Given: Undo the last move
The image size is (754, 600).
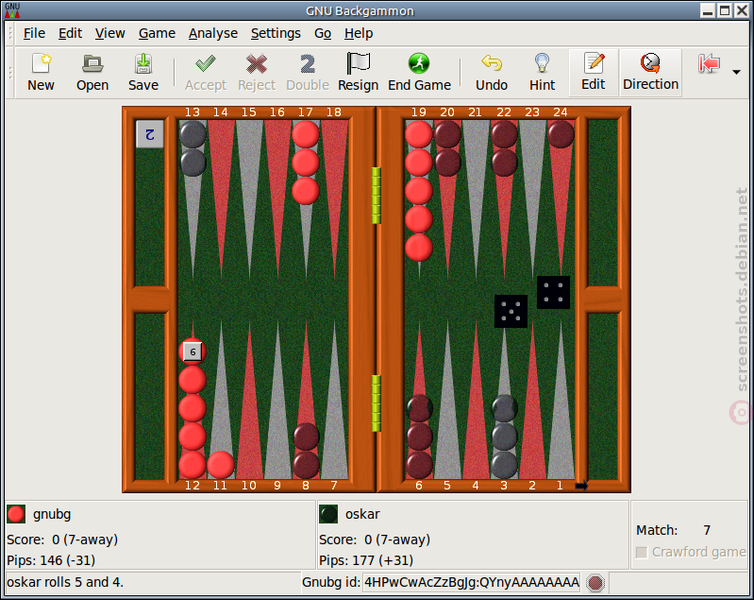Looking at the screenshot, I should click(x=491, y=72).
